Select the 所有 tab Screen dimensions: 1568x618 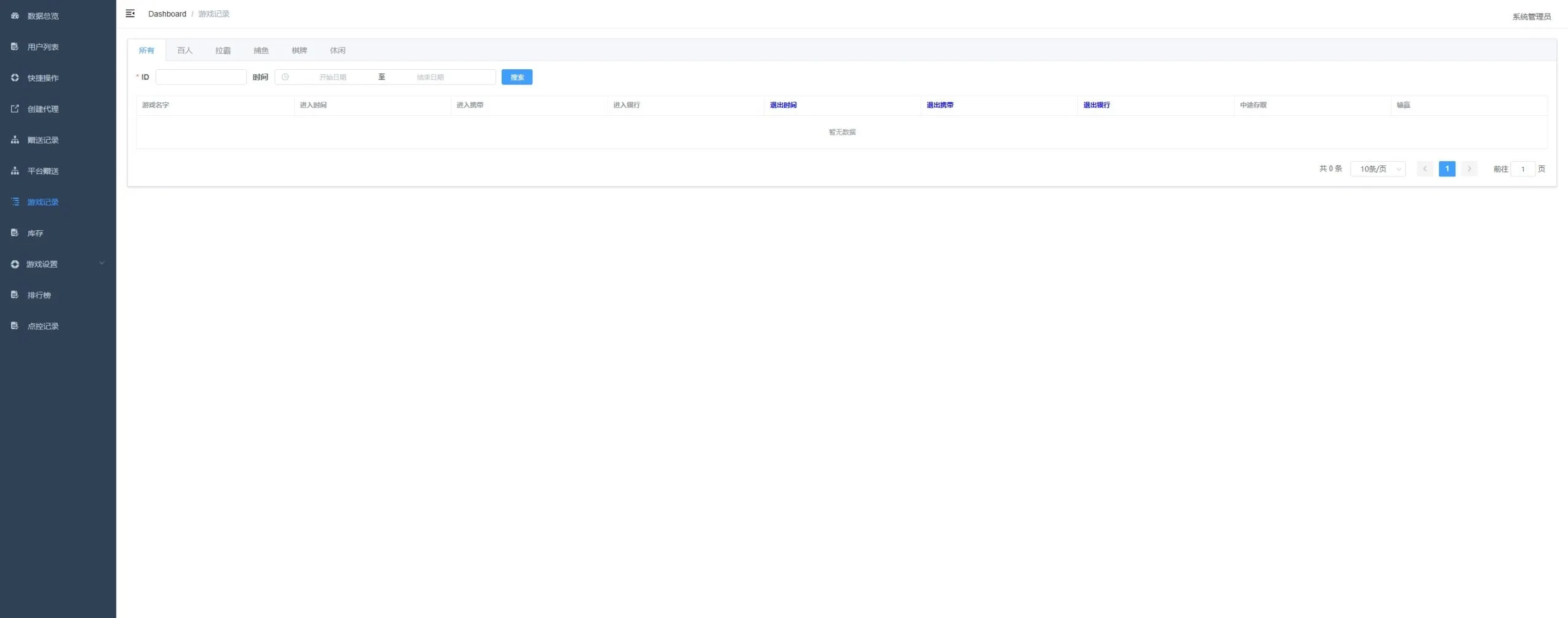[146, 50]
